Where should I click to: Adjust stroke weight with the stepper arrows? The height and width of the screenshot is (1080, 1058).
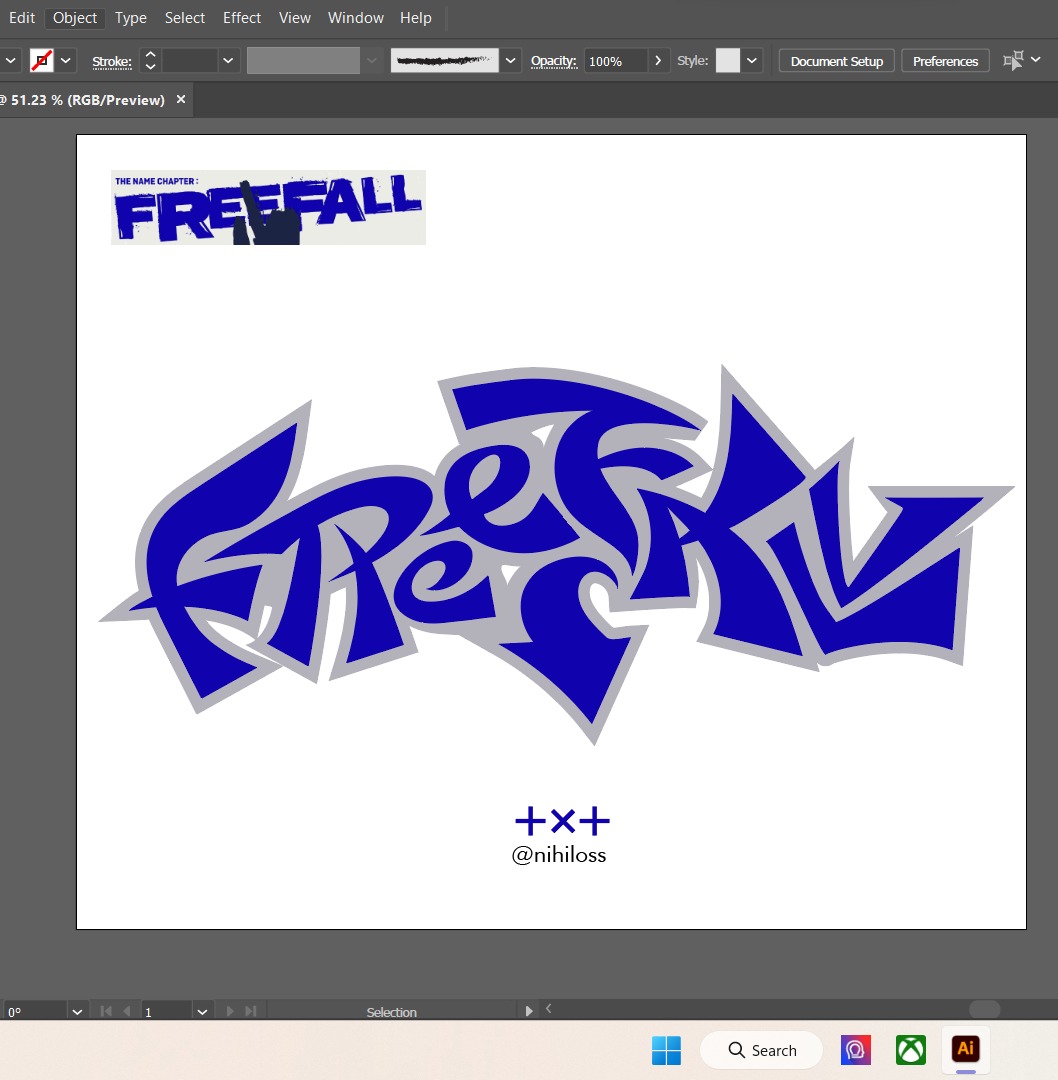(150, 61)
